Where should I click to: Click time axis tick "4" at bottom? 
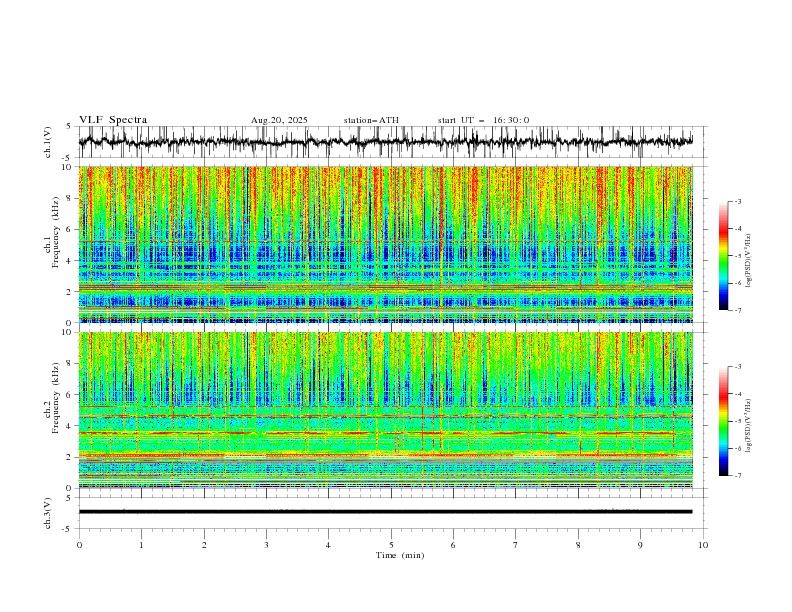point(328,545)
